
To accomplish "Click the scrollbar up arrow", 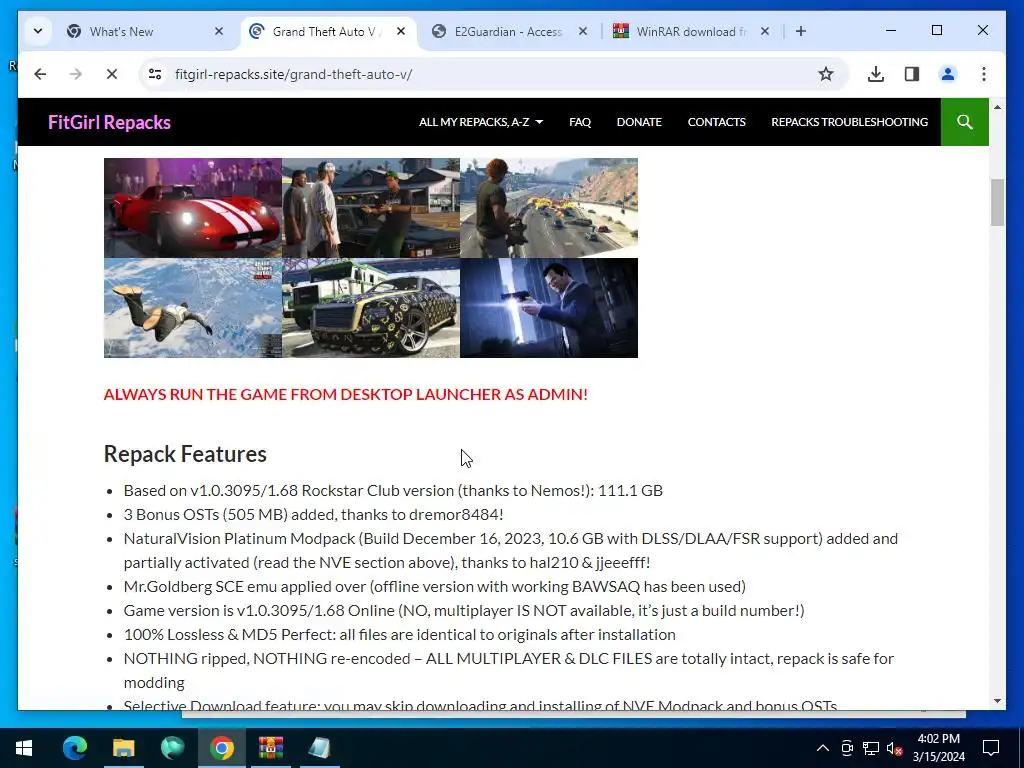I will click(x=997, y=106).
